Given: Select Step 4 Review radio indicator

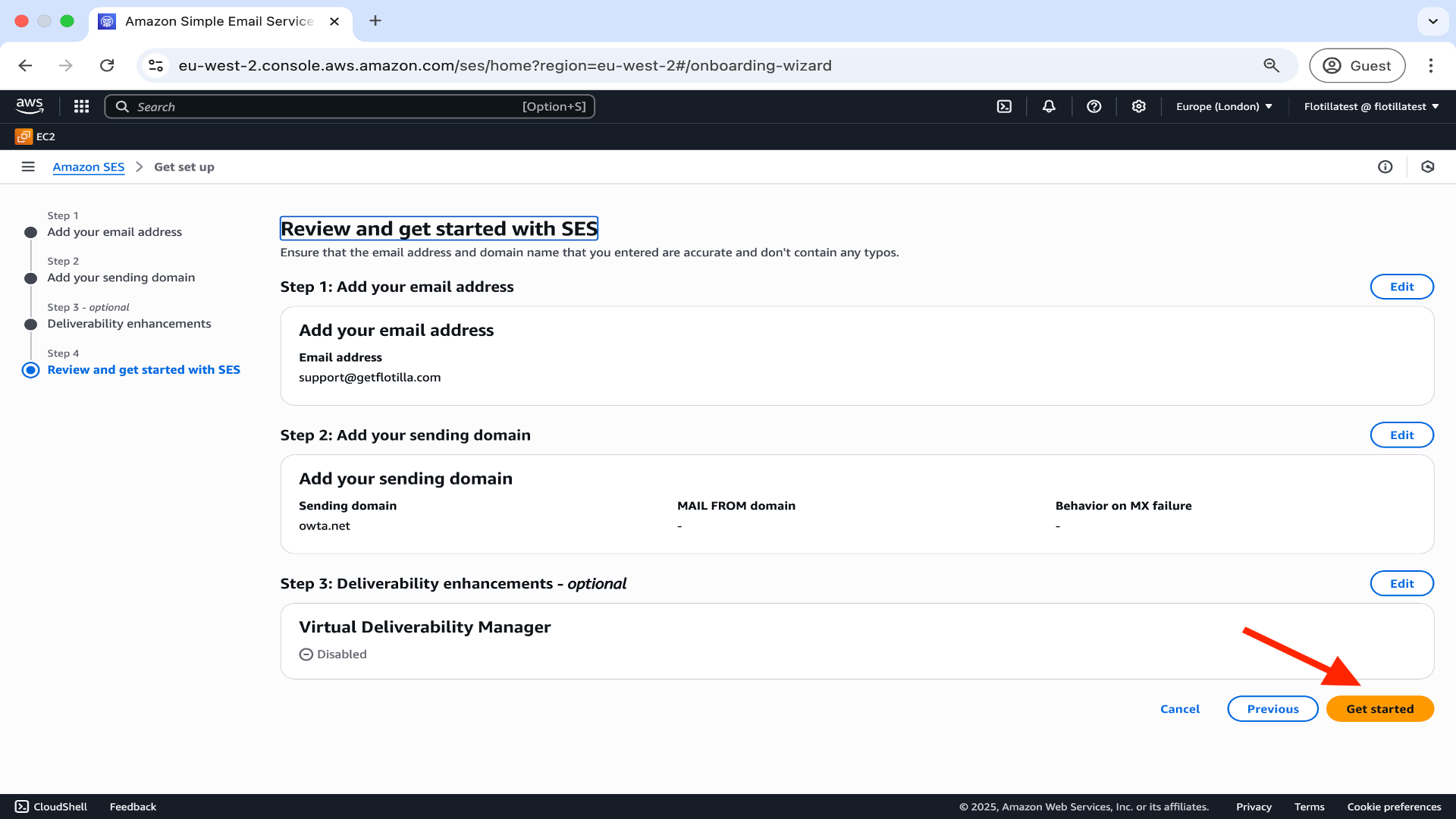Looking at the screenshot, I should (x=30, y=370).
